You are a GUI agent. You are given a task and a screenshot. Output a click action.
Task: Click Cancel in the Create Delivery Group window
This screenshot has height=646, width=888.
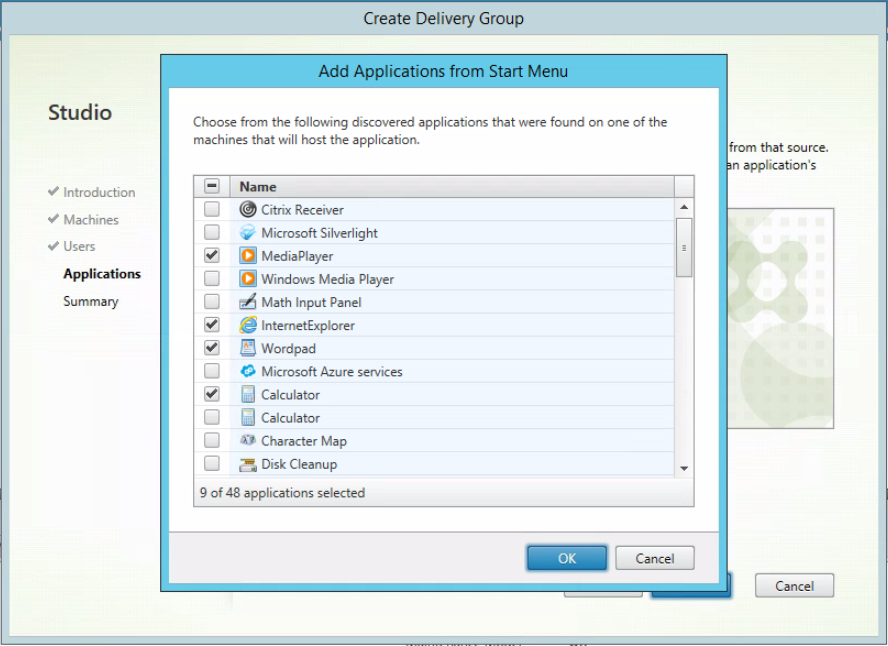coord(794,586)
